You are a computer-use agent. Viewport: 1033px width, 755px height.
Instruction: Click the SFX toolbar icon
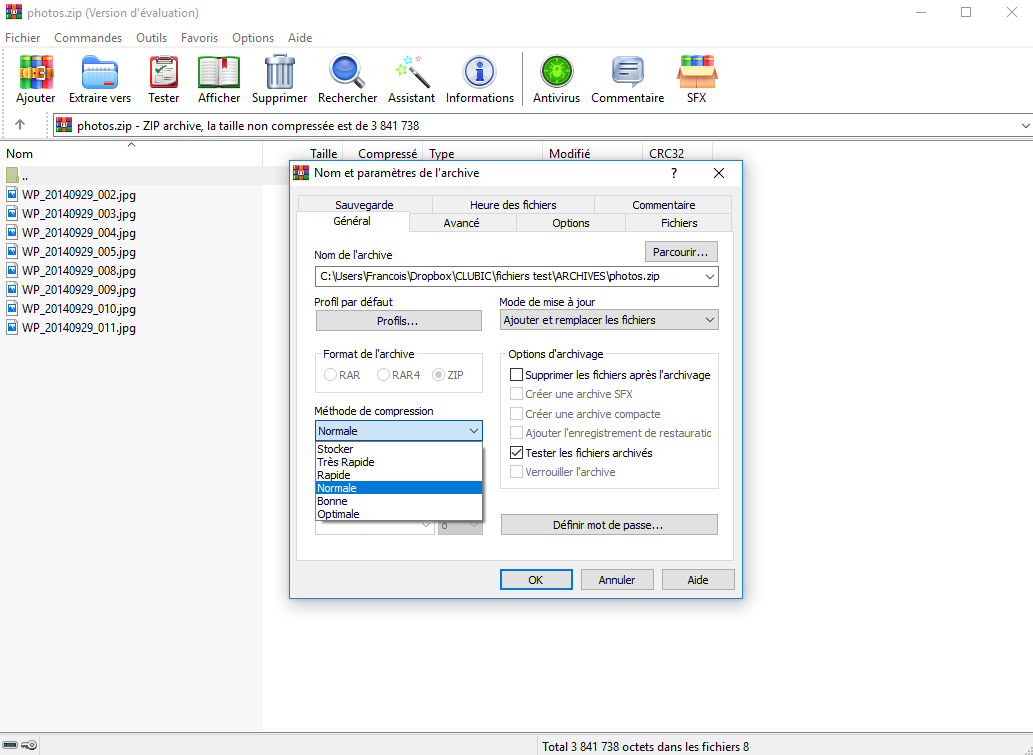pyautogui.click(x=696, y=79)
